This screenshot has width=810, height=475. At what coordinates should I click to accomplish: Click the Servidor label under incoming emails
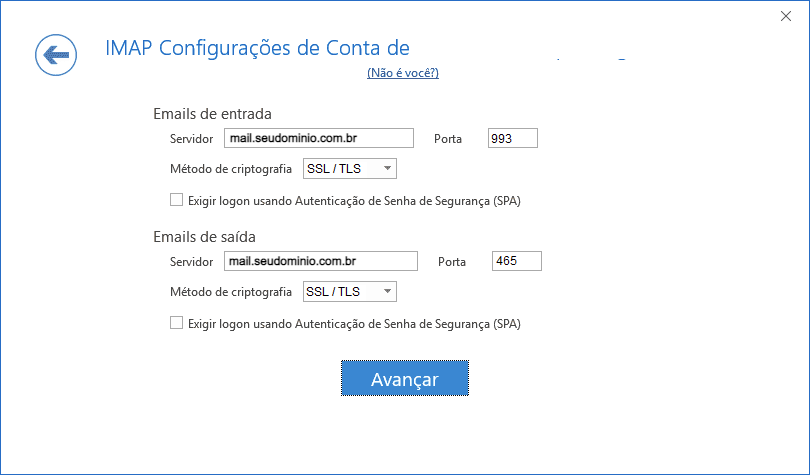tap(192, 139)
